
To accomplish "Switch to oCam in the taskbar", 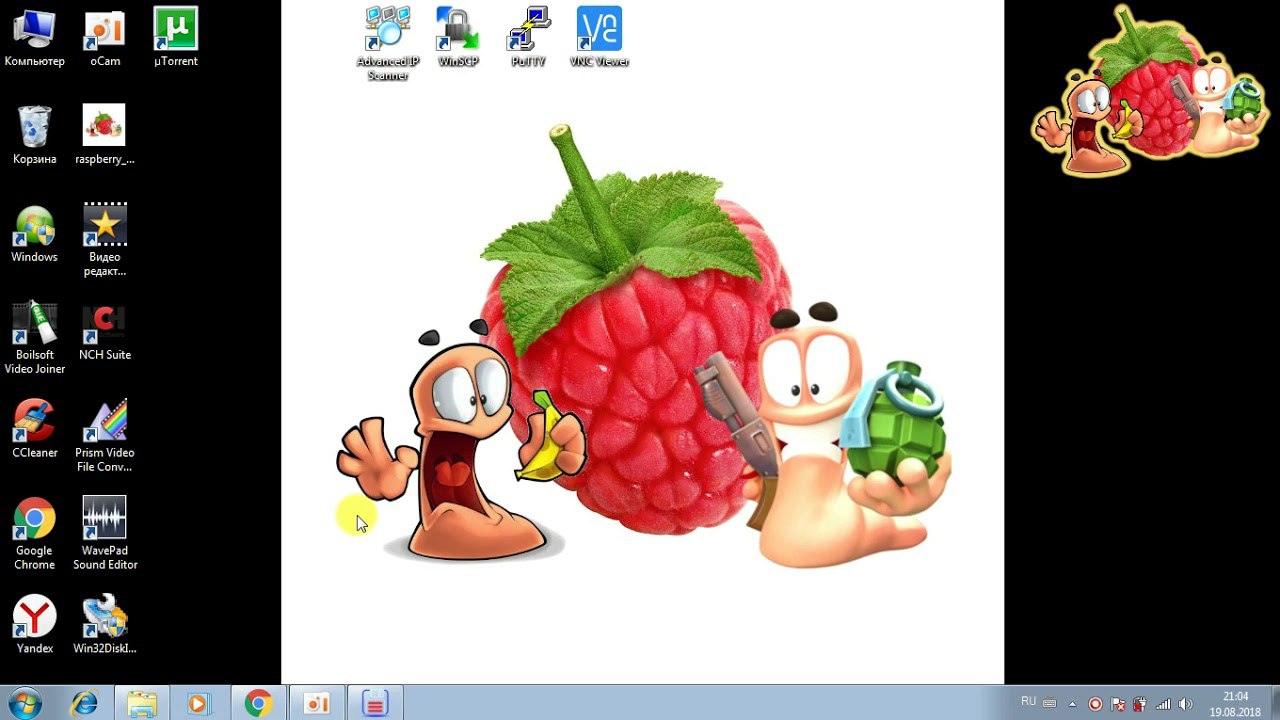I will [x=317, y=704].
